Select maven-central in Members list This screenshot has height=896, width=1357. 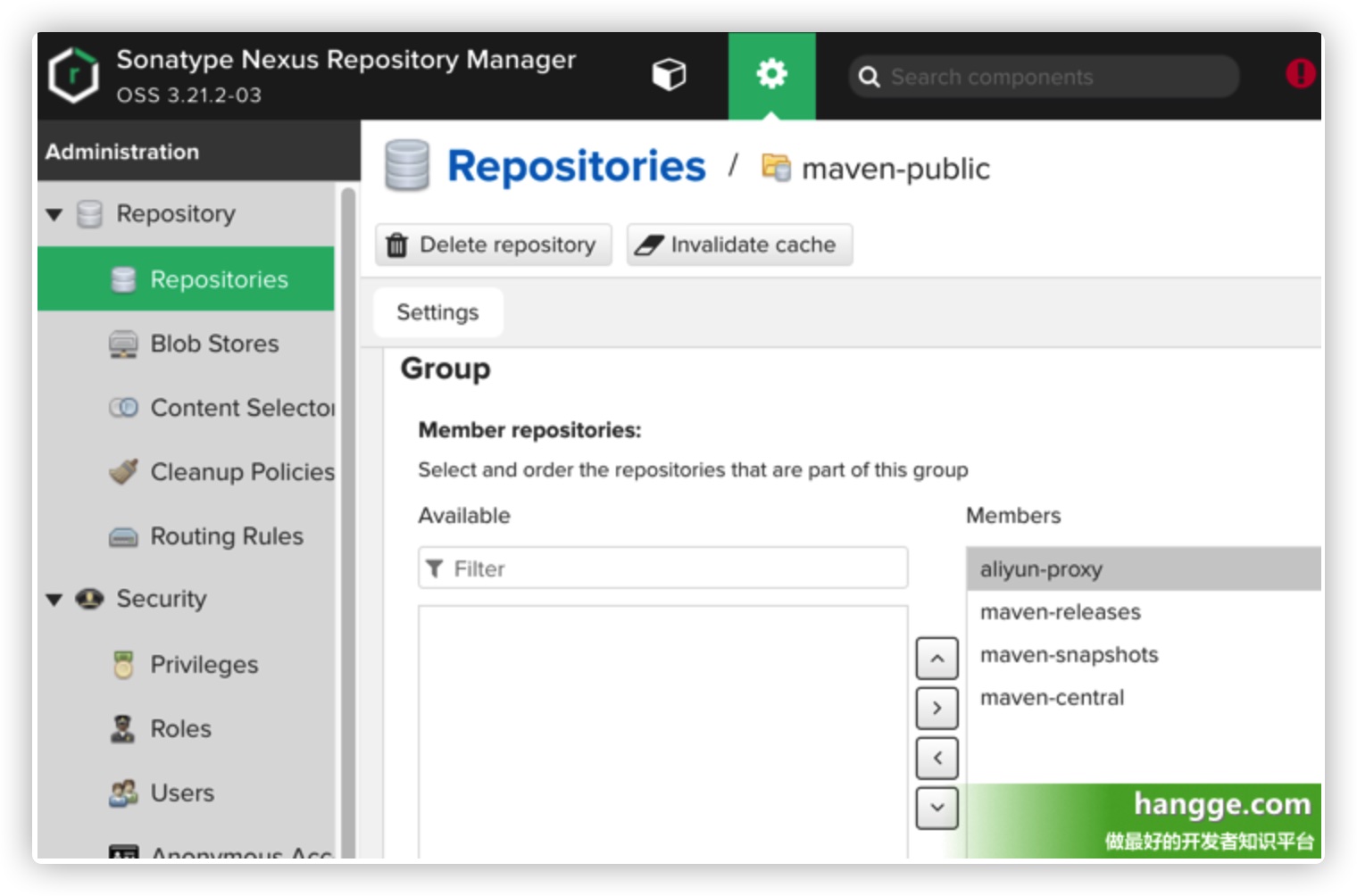1144,698
